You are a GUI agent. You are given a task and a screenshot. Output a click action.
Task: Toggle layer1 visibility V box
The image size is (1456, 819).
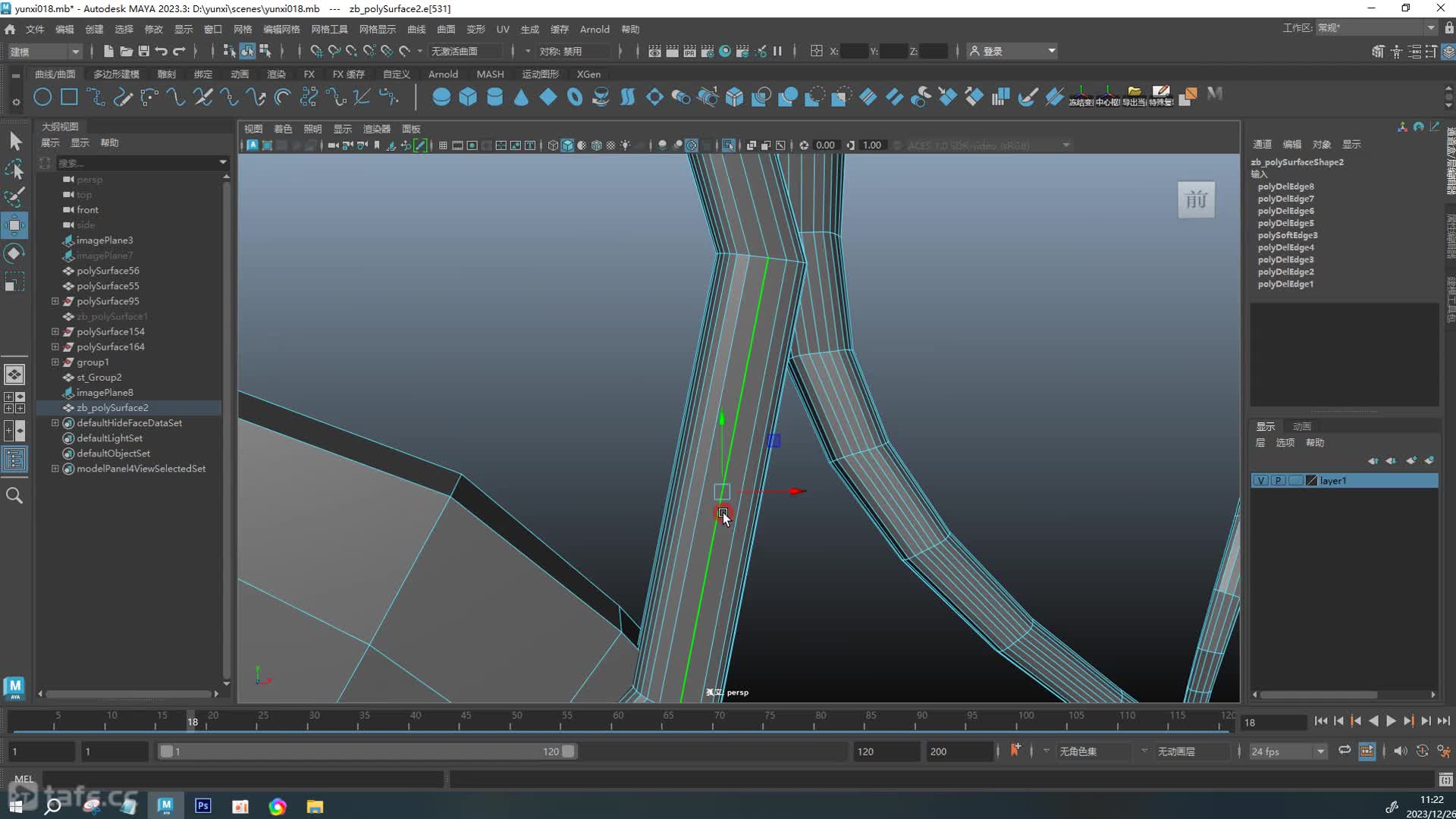pos(1260,481)
